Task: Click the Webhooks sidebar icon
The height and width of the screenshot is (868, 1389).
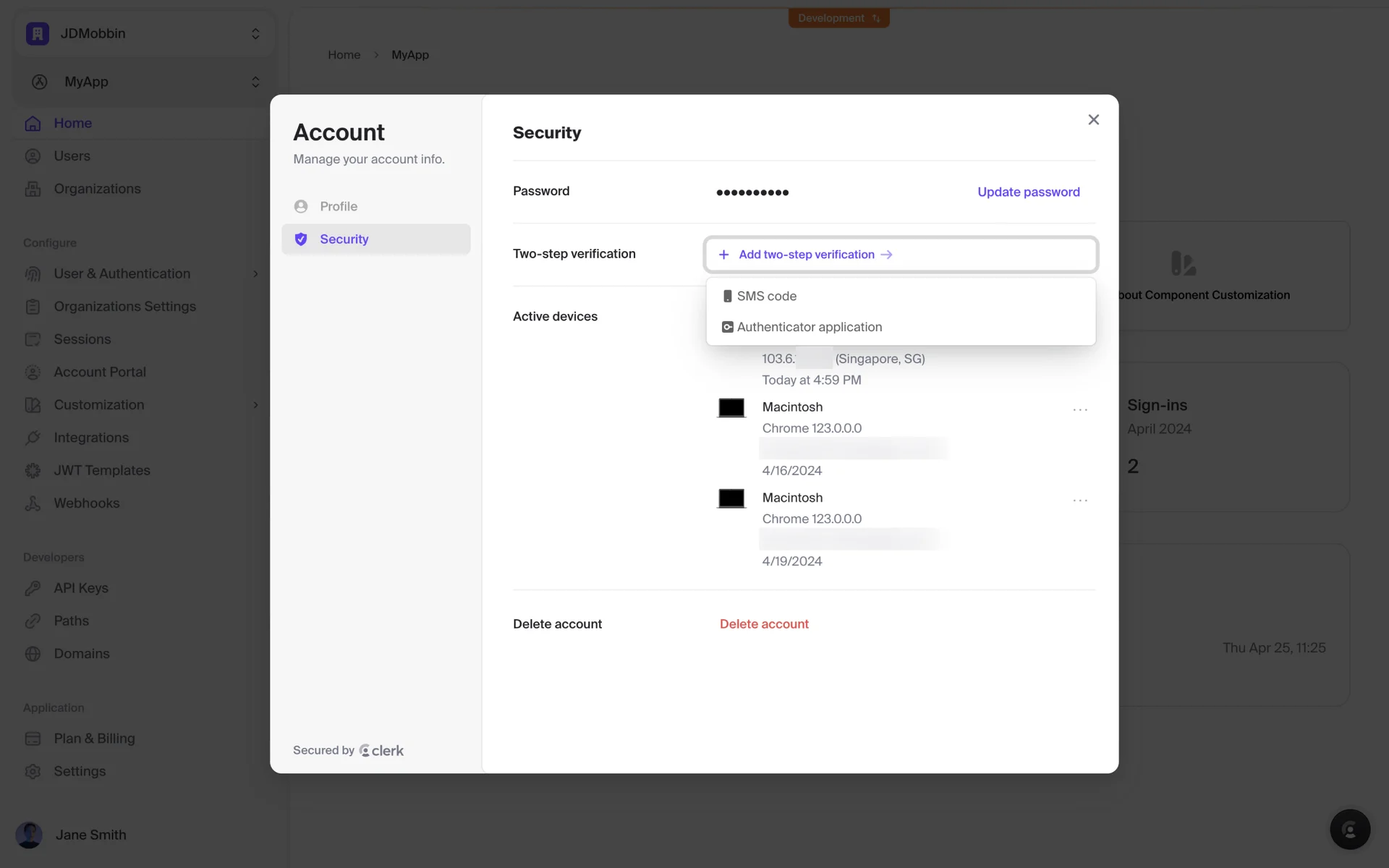Action: click(33, 503)
